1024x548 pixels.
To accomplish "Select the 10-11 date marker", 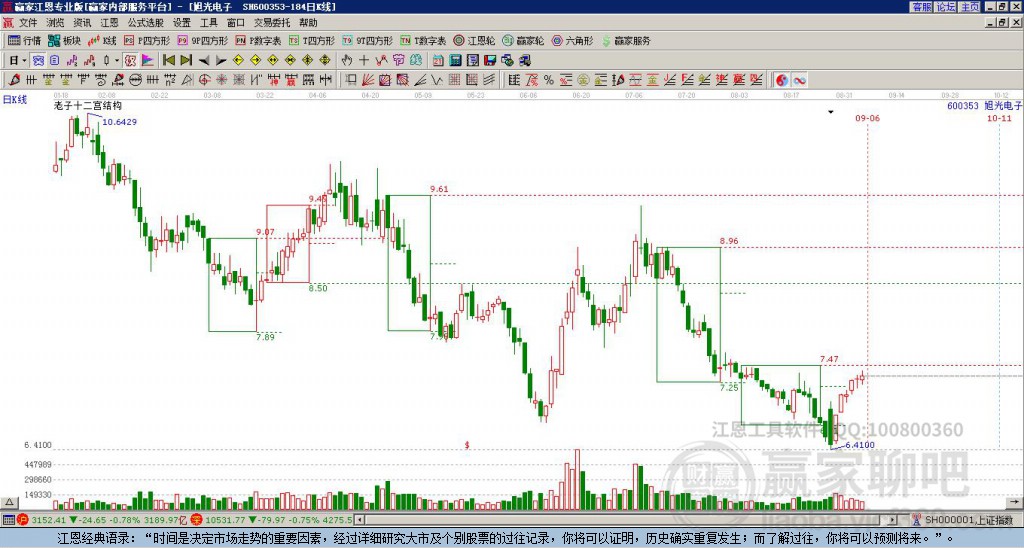I will [999, 118].
